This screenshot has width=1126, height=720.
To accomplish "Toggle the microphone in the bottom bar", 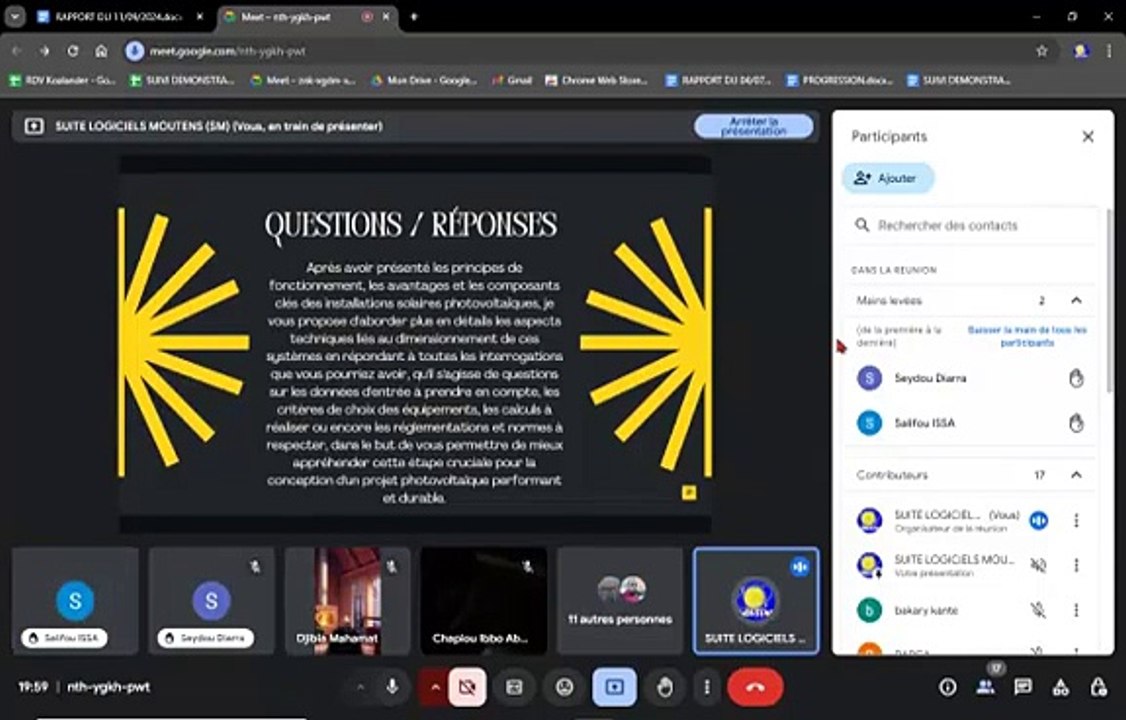I will coord(392,687).
